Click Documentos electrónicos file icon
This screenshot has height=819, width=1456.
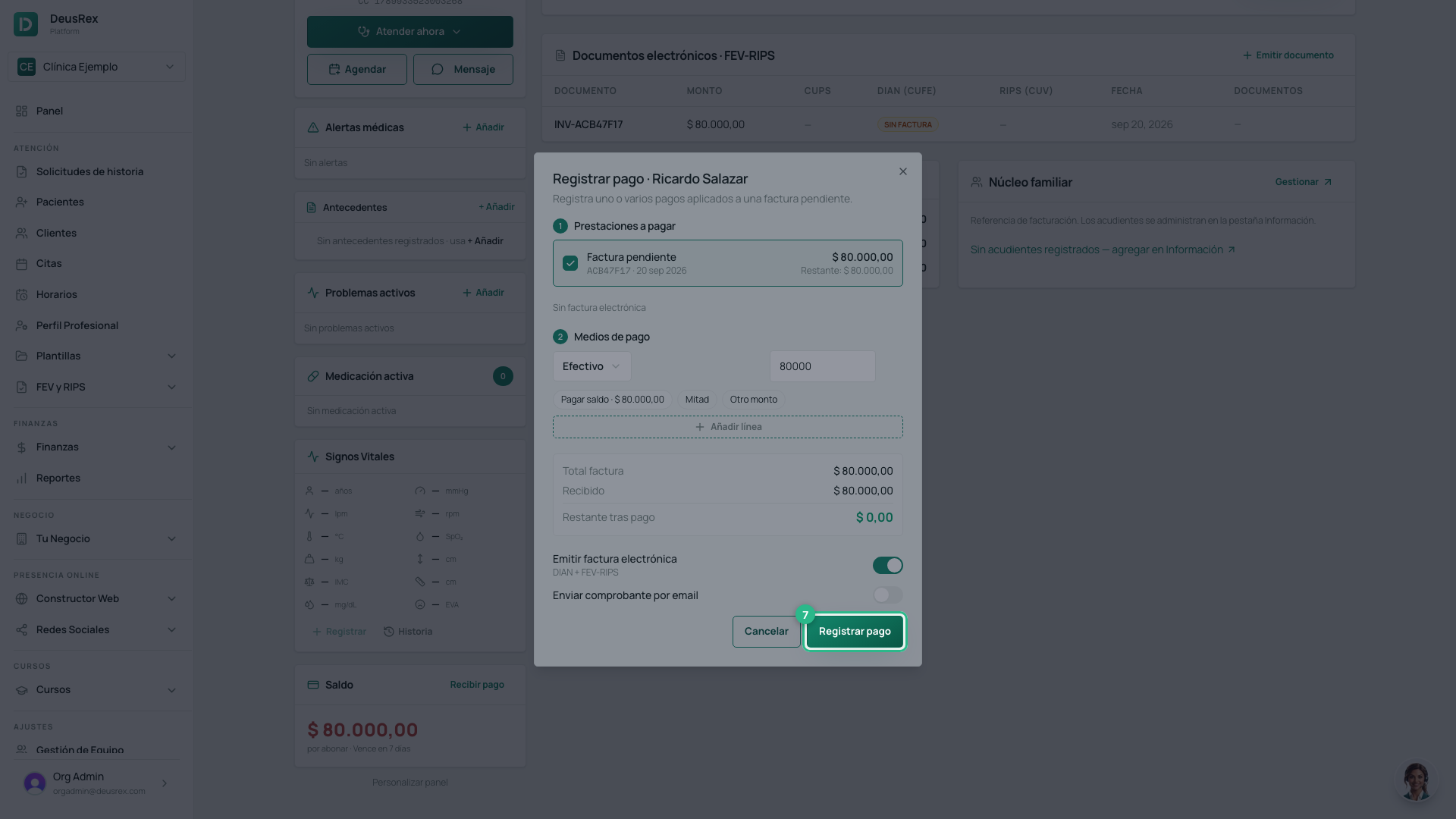tap(560, 55)
